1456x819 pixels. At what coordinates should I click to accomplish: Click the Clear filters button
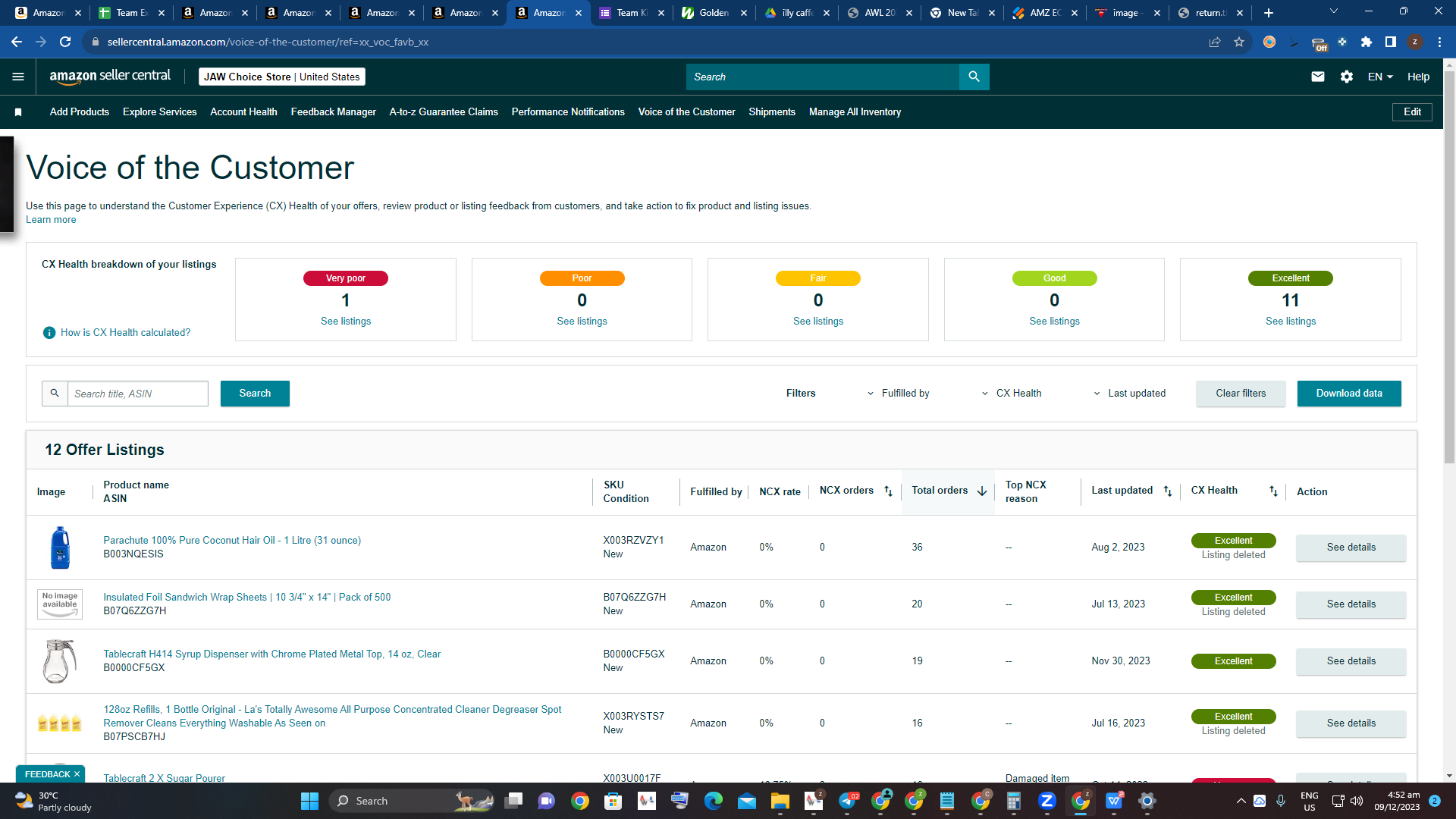(x=1241, y=394)
